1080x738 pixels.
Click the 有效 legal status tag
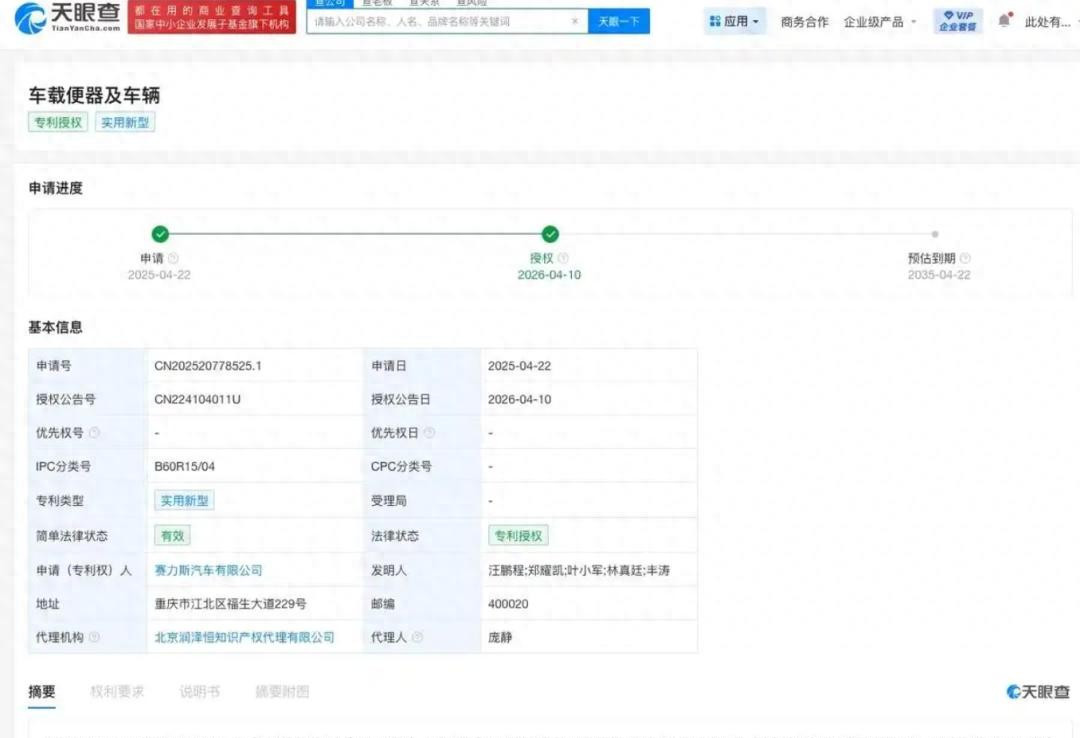coord(172,535)
